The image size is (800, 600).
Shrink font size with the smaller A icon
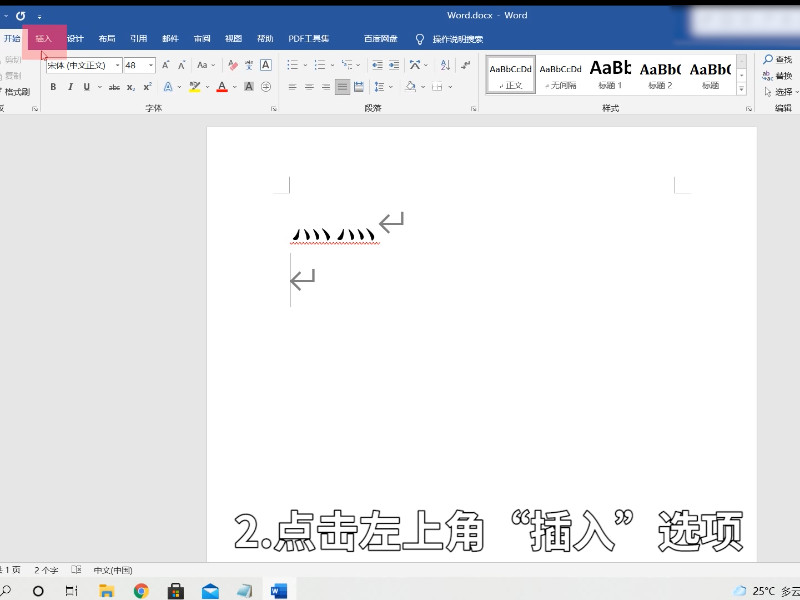(x=182, y=65)
